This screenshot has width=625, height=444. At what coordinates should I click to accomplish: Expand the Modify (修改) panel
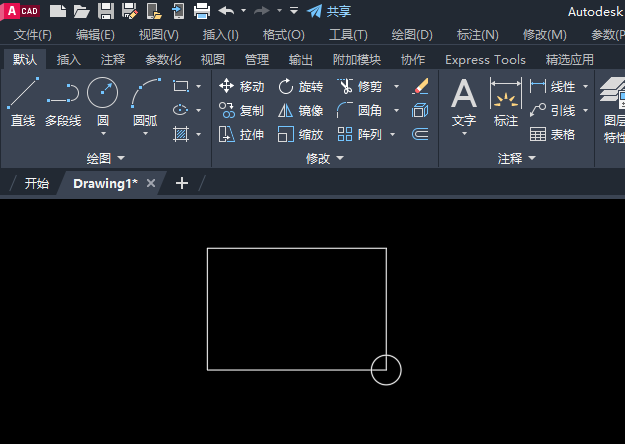coord(324,158)
